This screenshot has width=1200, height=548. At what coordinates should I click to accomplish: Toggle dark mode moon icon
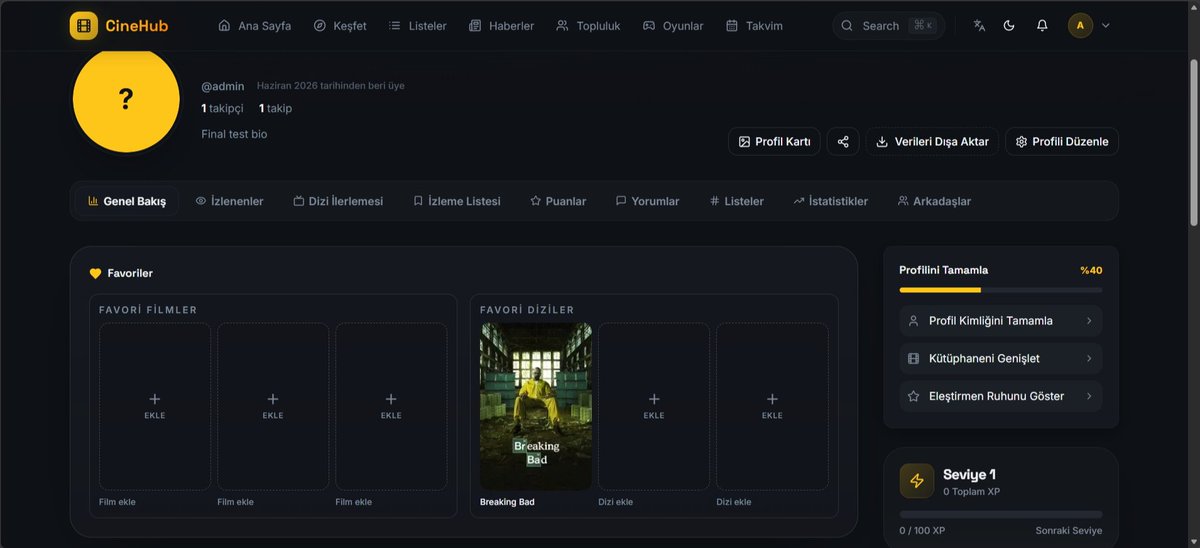pyautogui.click(x=1009, y=25)
